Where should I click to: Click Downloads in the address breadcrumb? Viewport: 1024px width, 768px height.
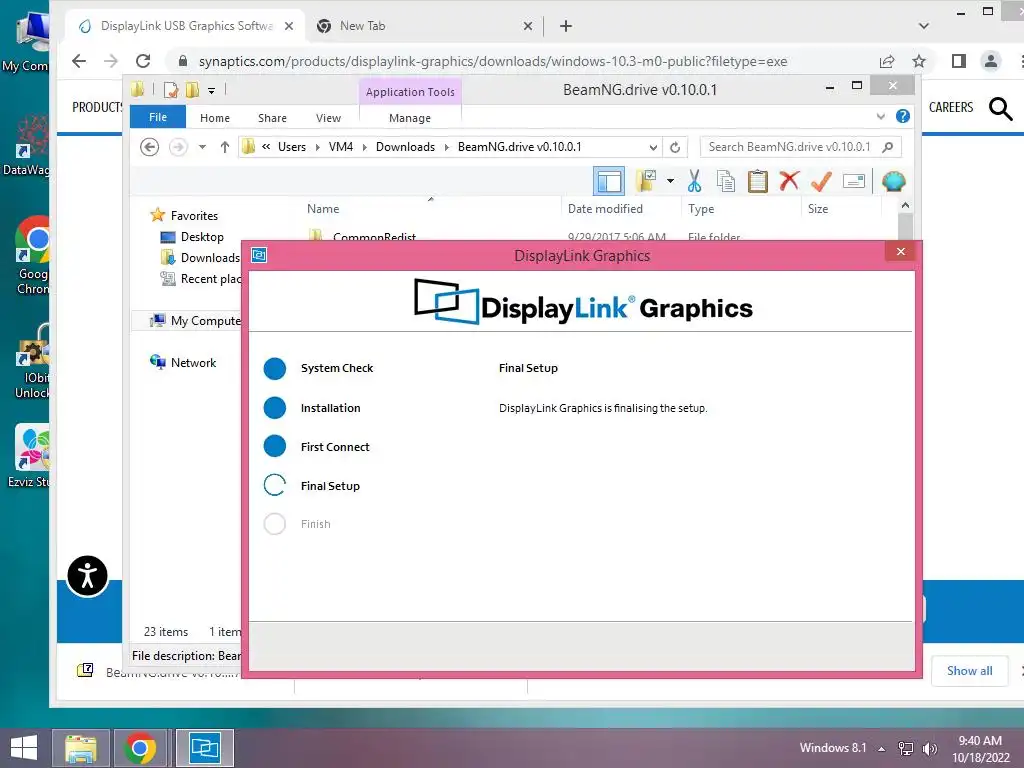click(x=405, y=147)
